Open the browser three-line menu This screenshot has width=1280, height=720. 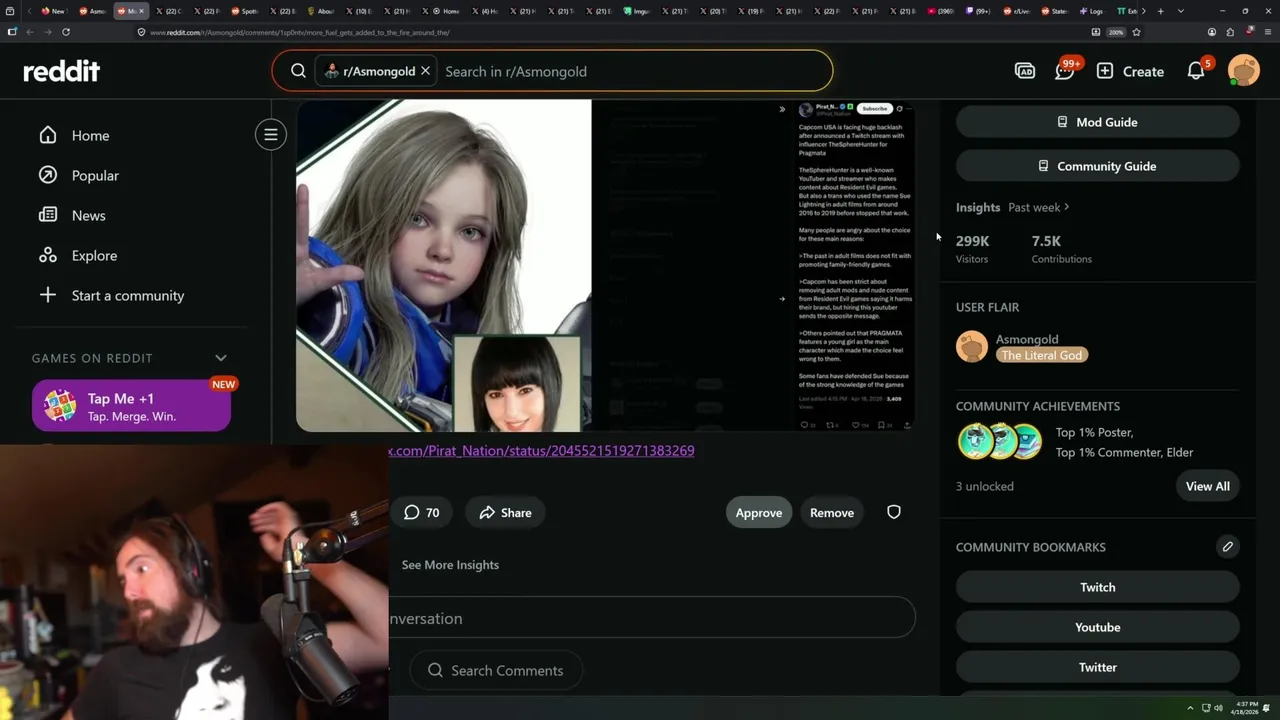coord(1266,32)
